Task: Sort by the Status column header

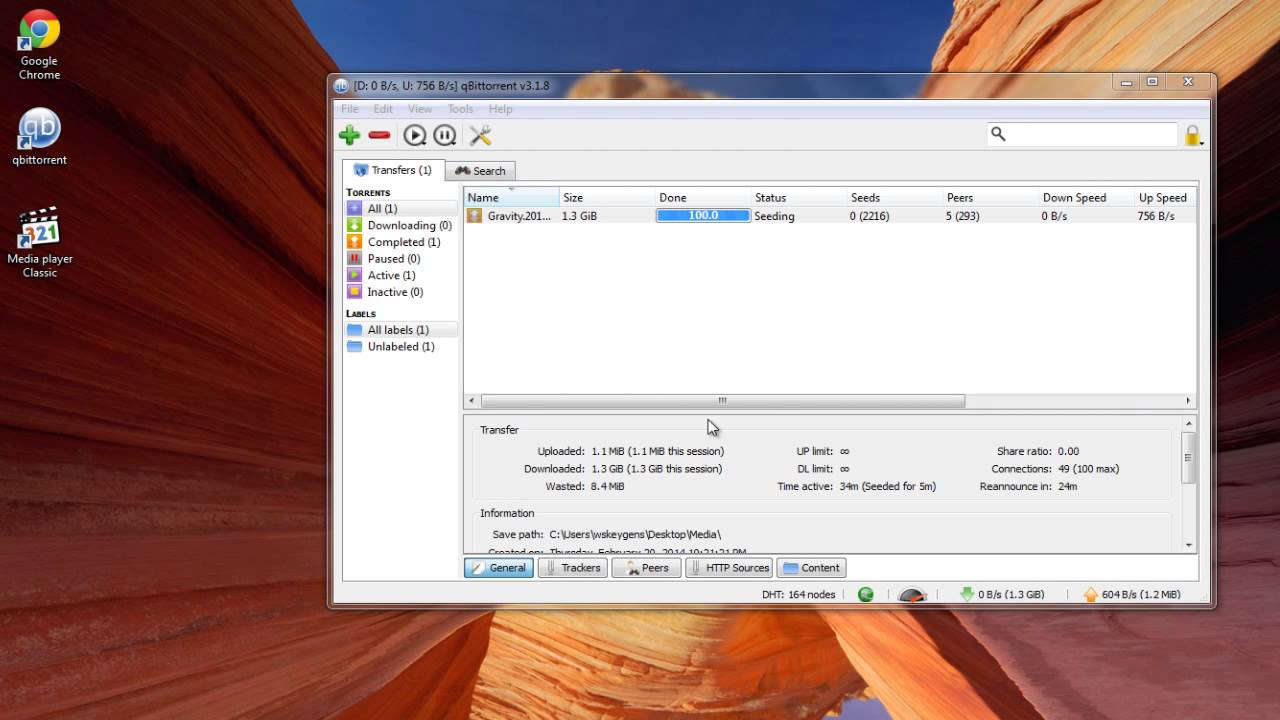Action: click(x=799, y=197)
